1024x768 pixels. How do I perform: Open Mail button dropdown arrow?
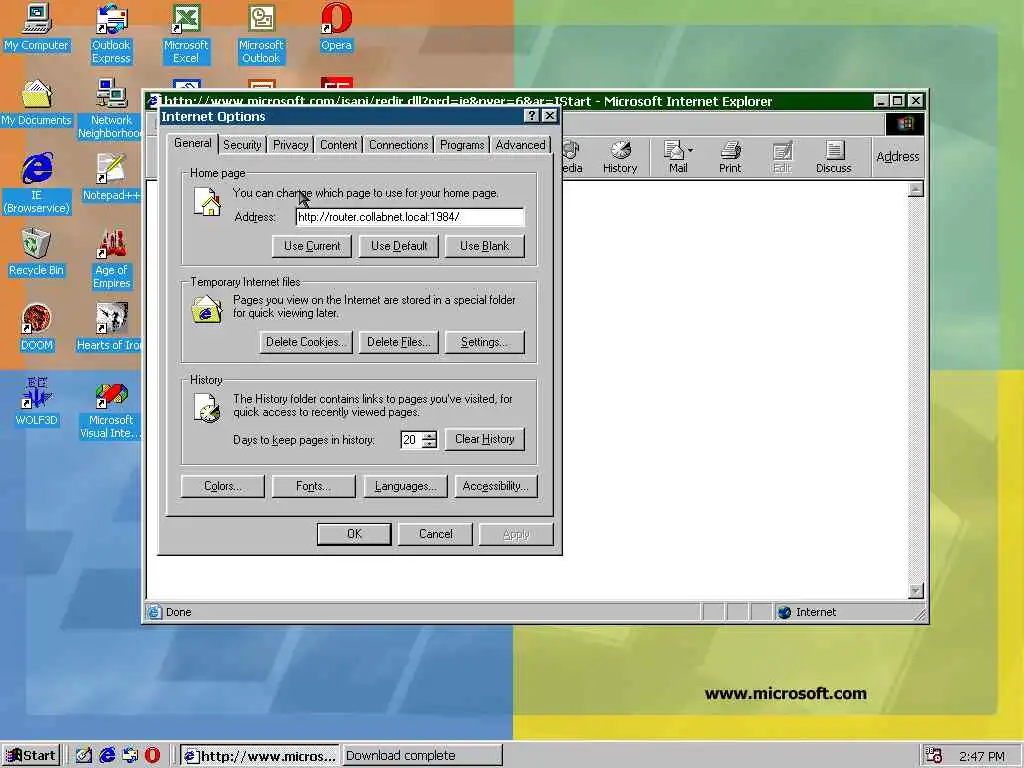(x=690, y=150)
